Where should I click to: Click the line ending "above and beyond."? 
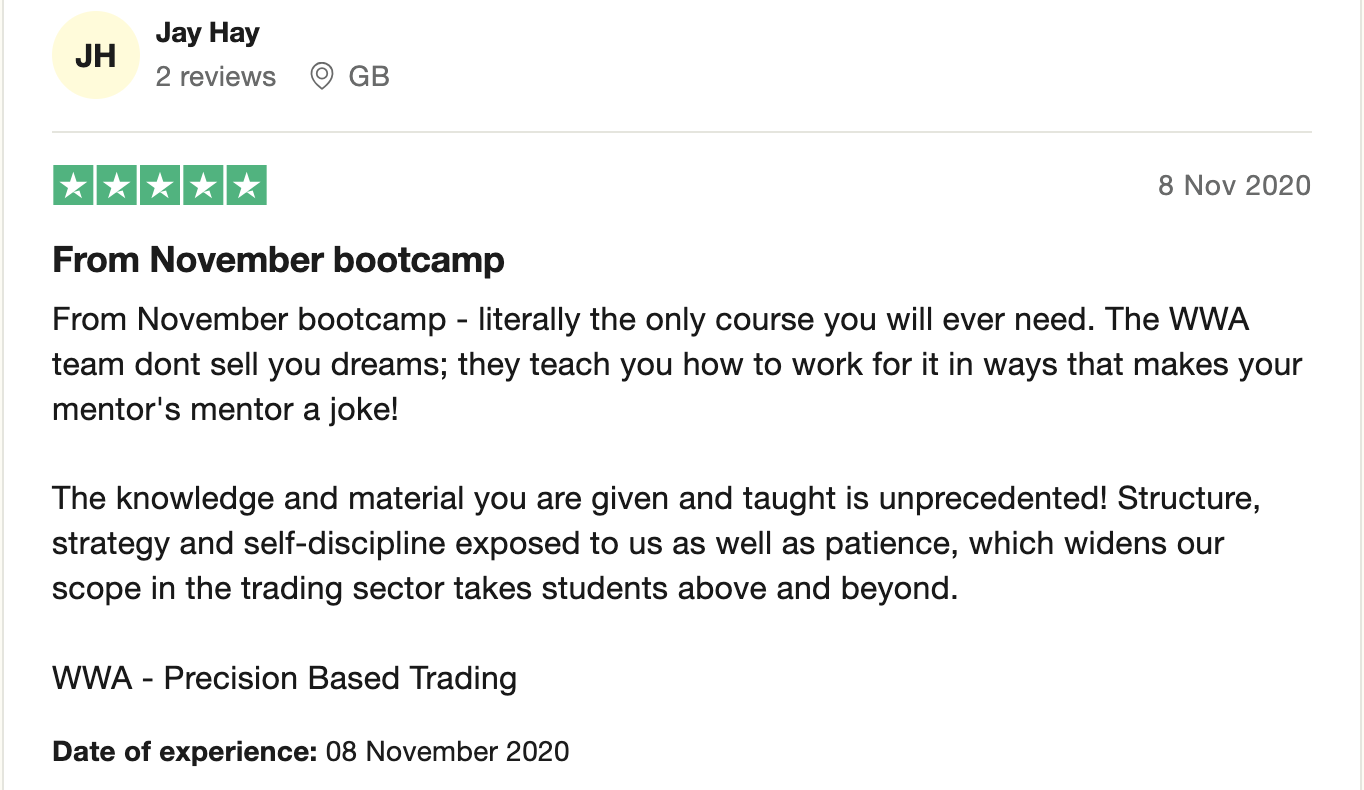[x=505, y=587]
